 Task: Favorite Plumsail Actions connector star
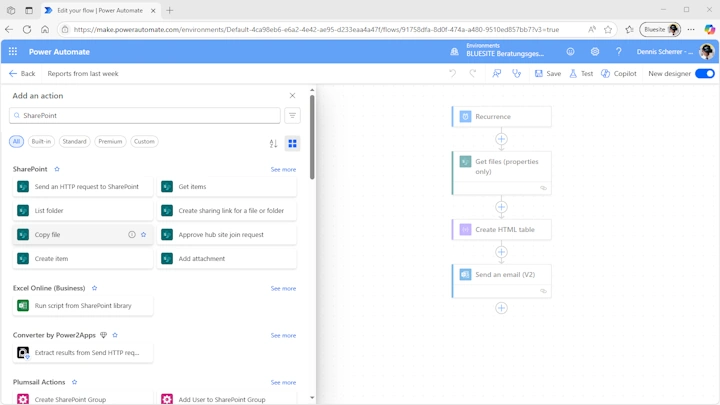click(74, 382)
